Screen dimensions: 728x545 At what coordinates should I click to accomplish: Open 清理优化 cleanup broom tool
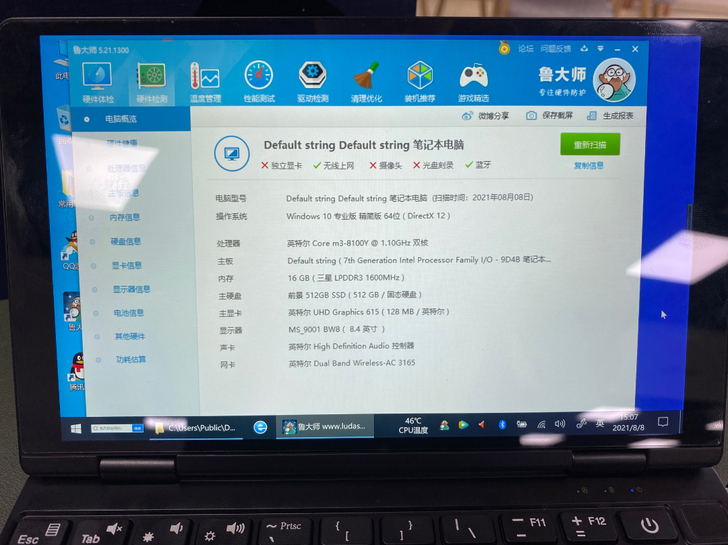[x=366, y=82]
